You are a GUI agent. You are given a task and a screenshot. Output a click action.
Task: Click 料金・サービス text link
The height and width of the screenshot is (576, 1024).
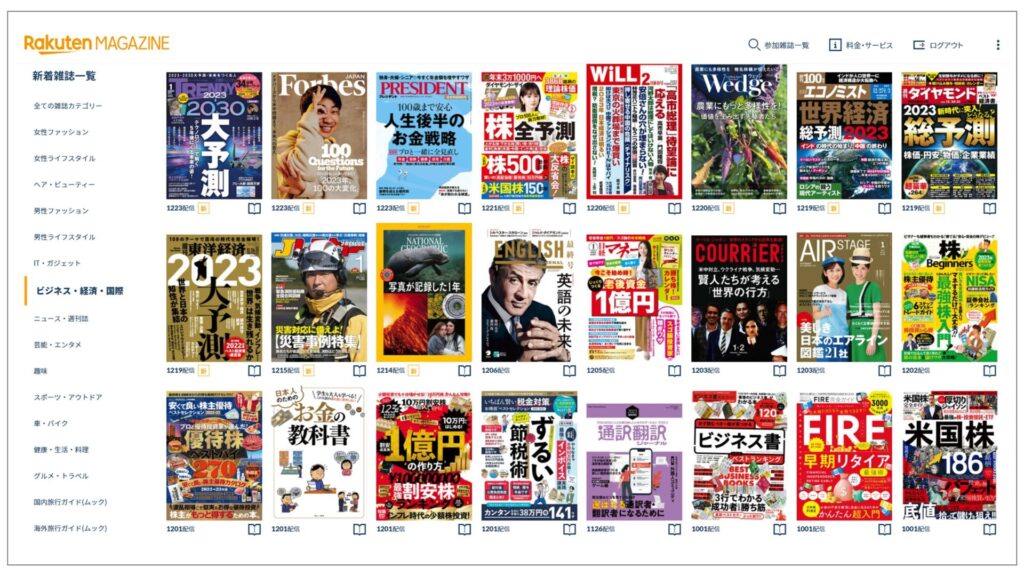click(x=869, y=45)
